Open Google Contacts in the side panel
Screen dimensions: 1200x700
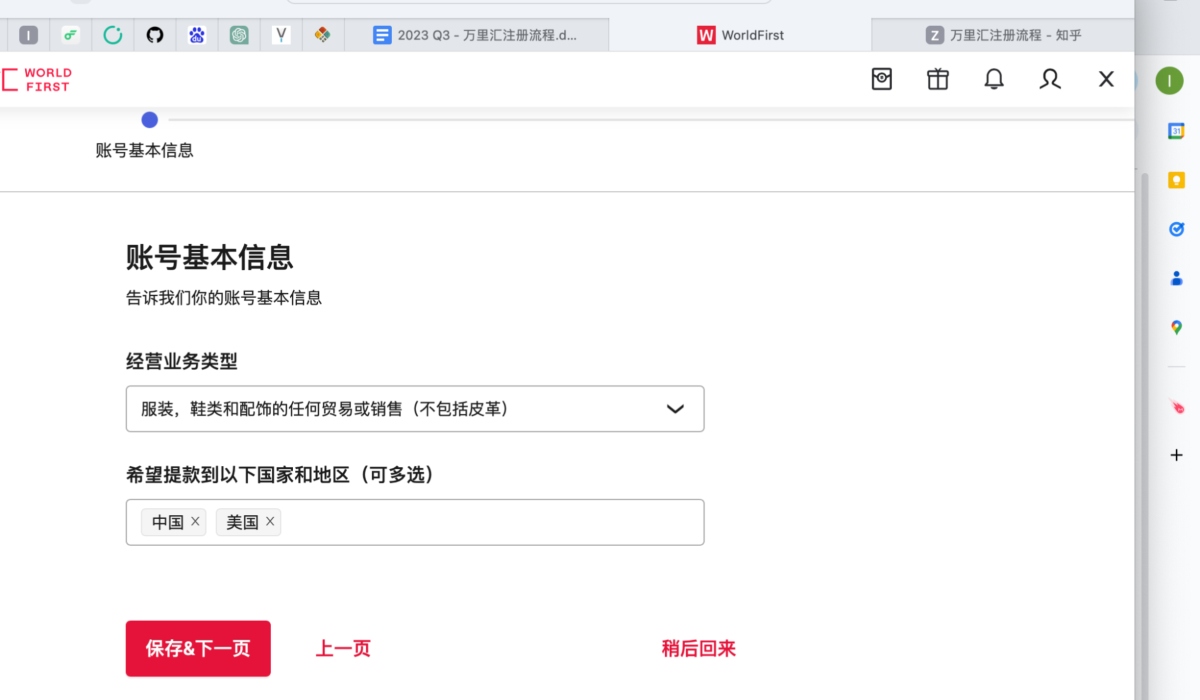(1176, 278)
